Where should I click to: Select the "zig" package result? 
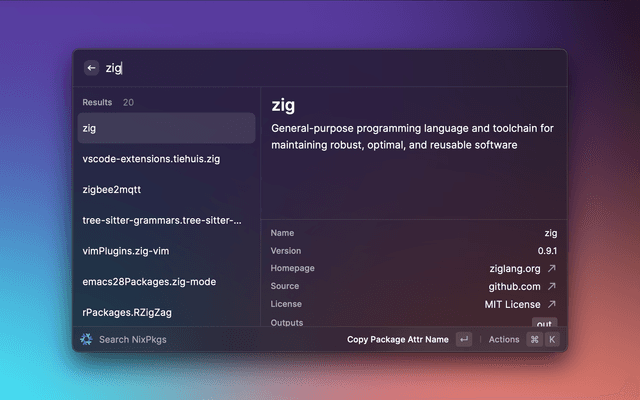(166, 128)
